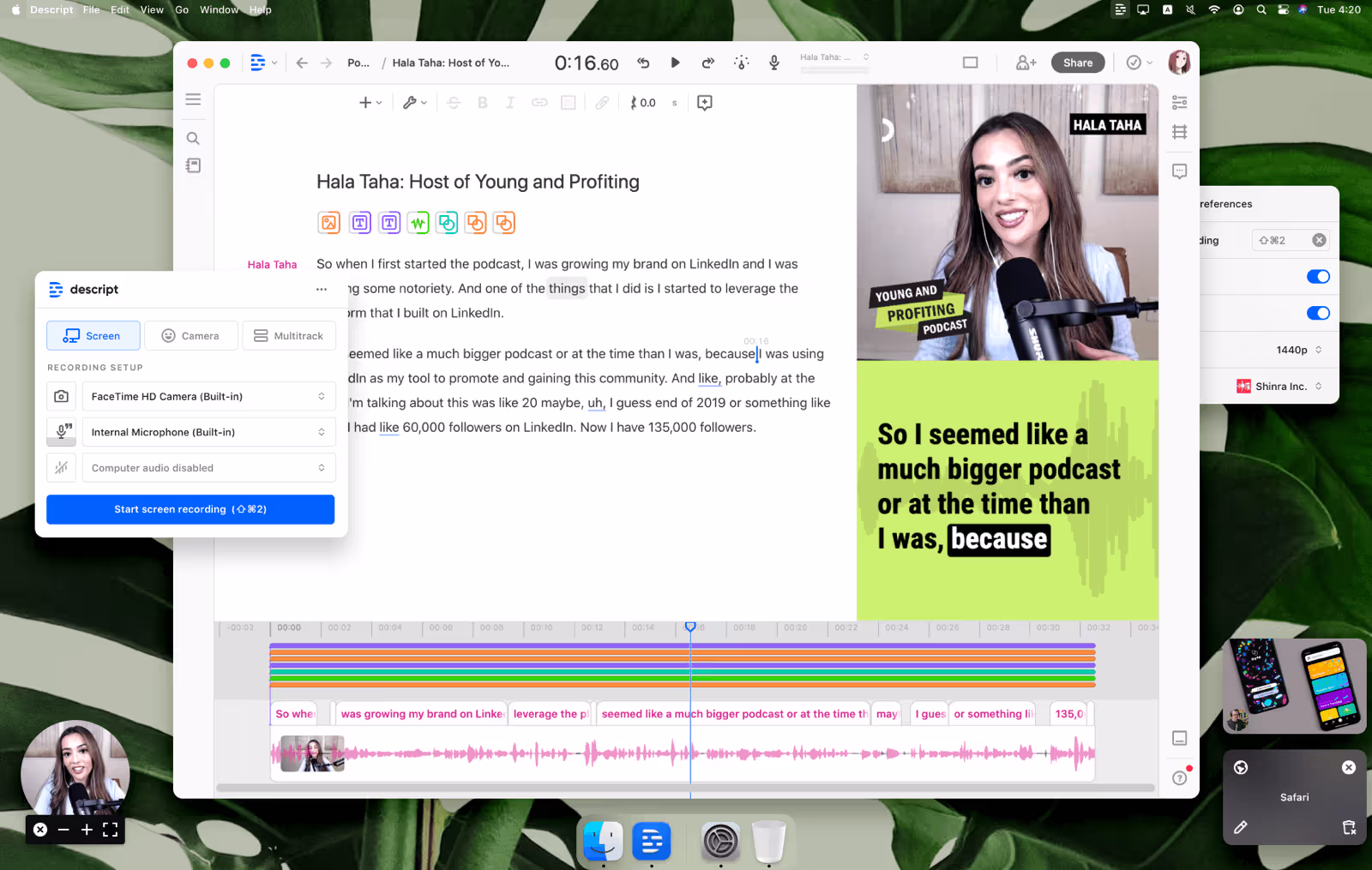Open the View menu
The image size is (1372, 870).
click(152, 9)
